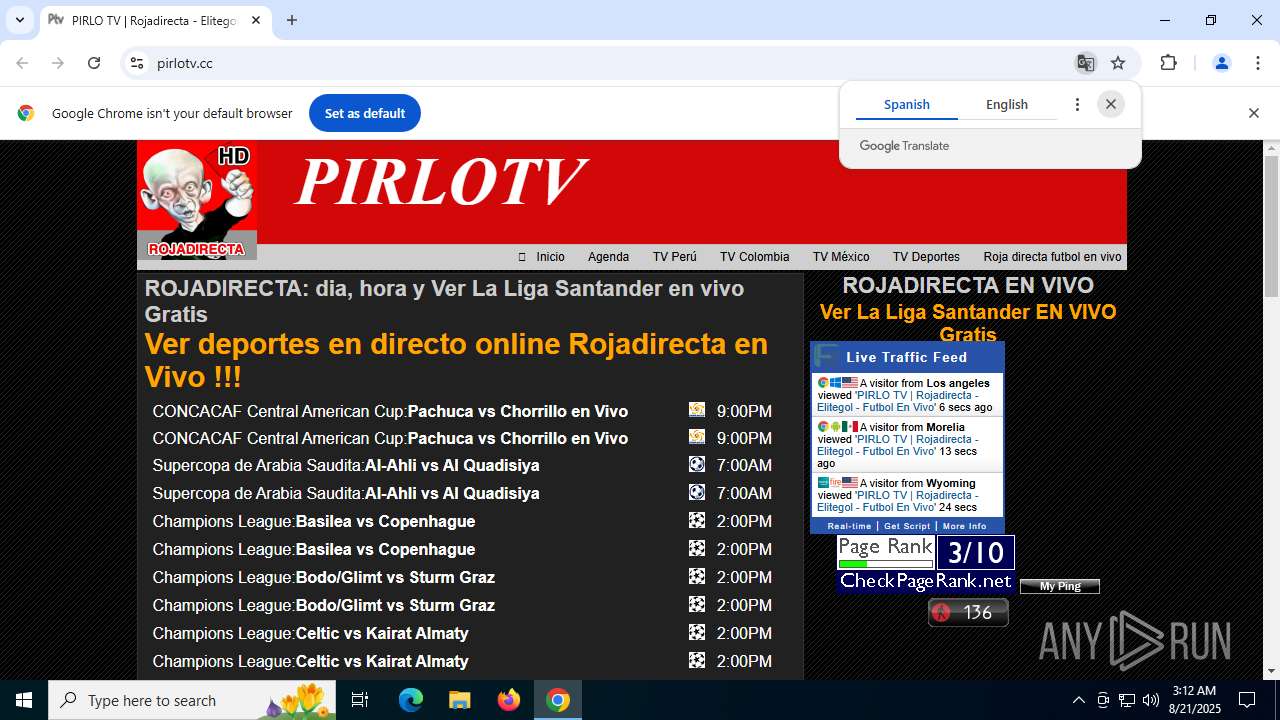Open Task View on taskbar
This screenshot has height=720, width=1280.
pos(360,700)
